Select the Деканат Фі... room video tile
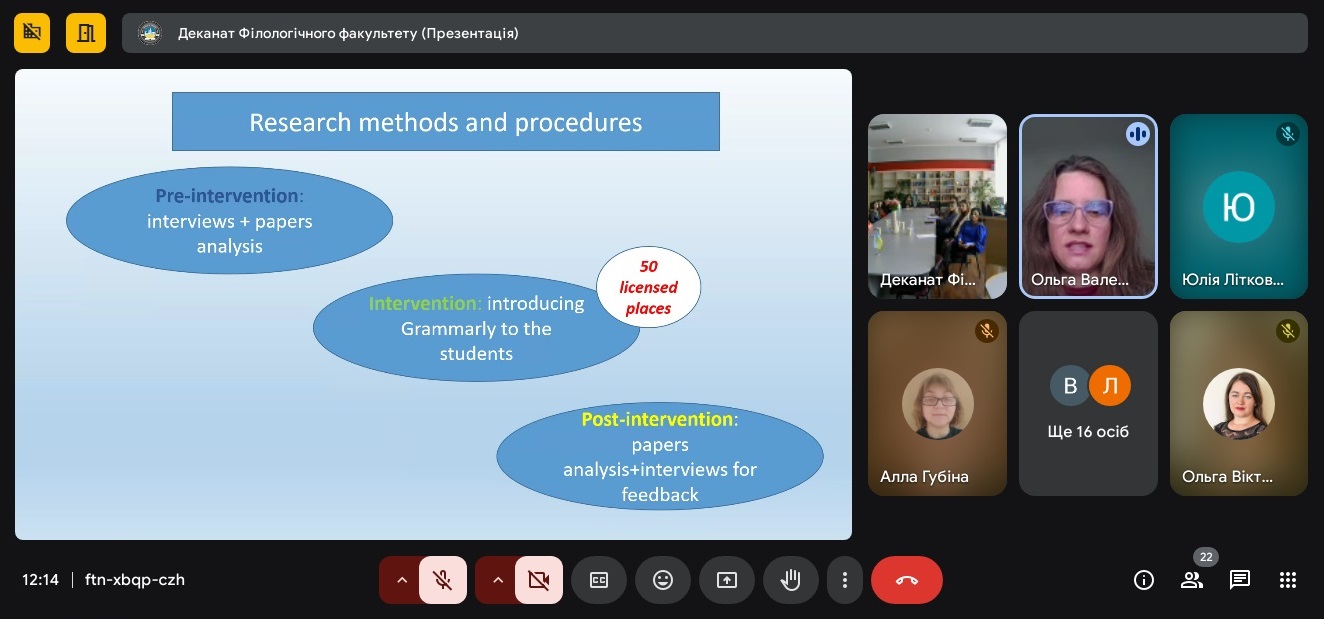The width and height of the screenshot is (1324, 619). (937, 207)
